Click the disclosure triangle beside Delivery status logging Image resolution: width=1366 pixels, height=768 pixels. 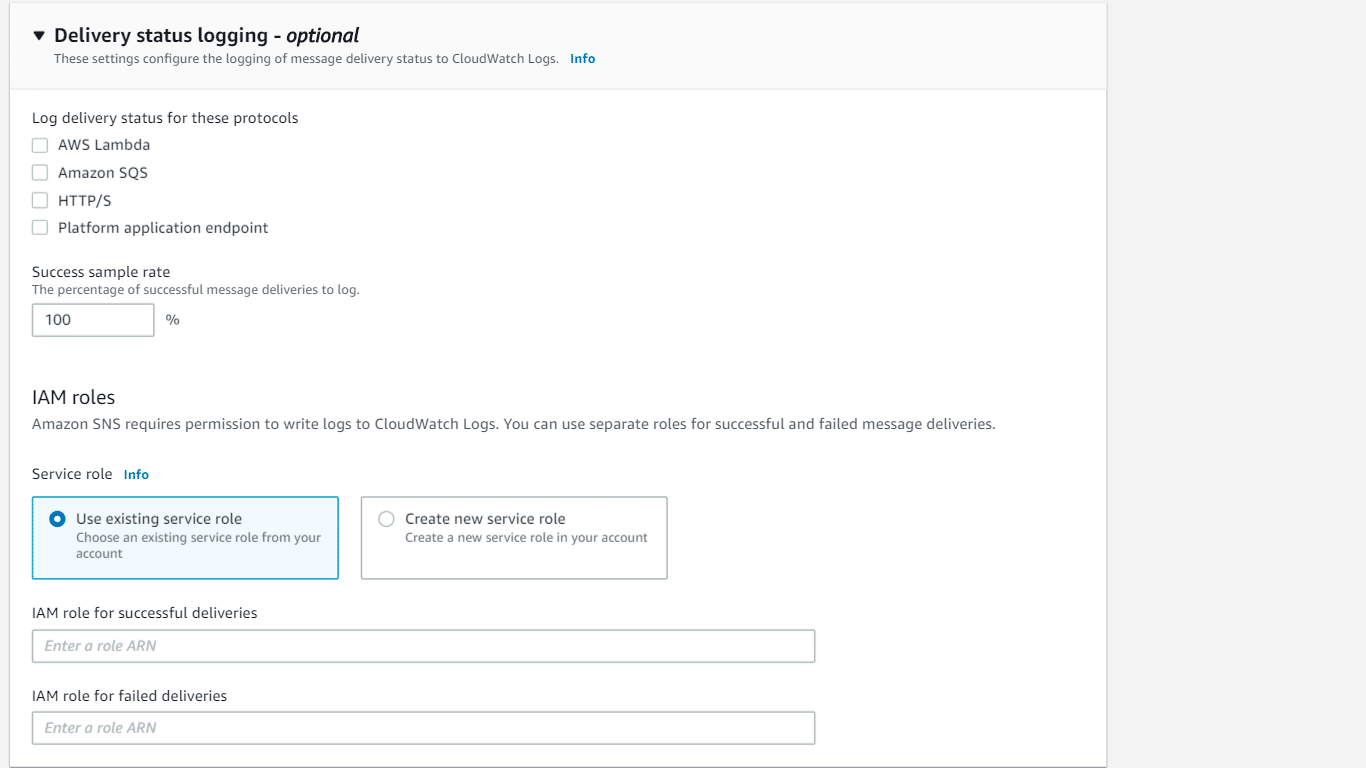pos(39,35)
